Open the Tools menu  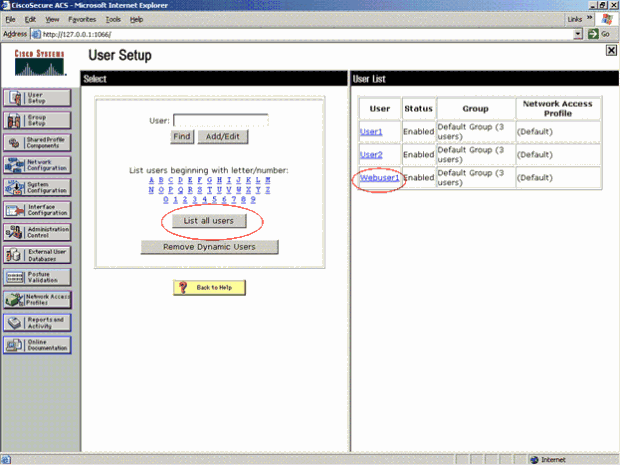(x=113, y=19)
